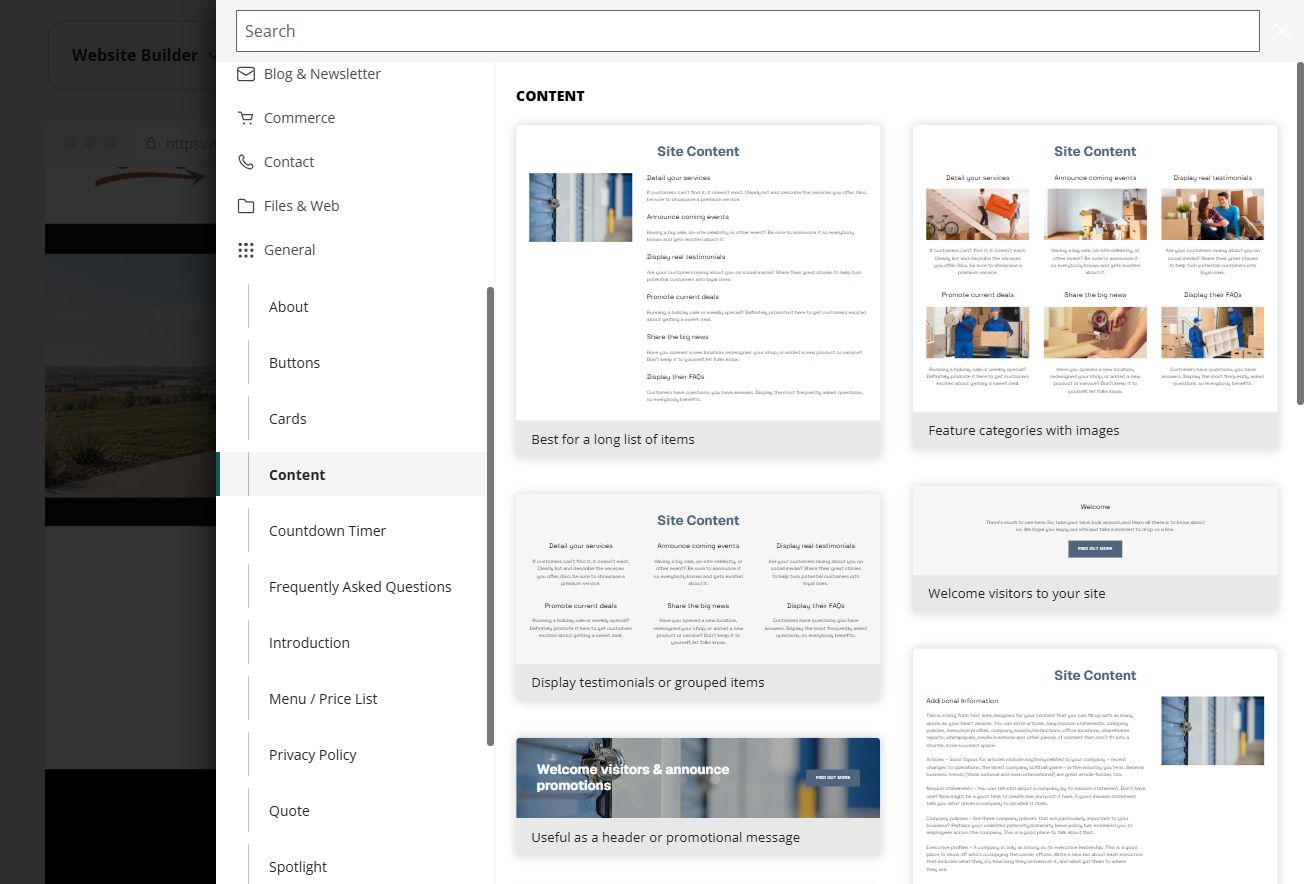This screenshot has width=1304, height=884.
Task: Pick 'Feature categories with images' layout
Action: coord(1095,287)
